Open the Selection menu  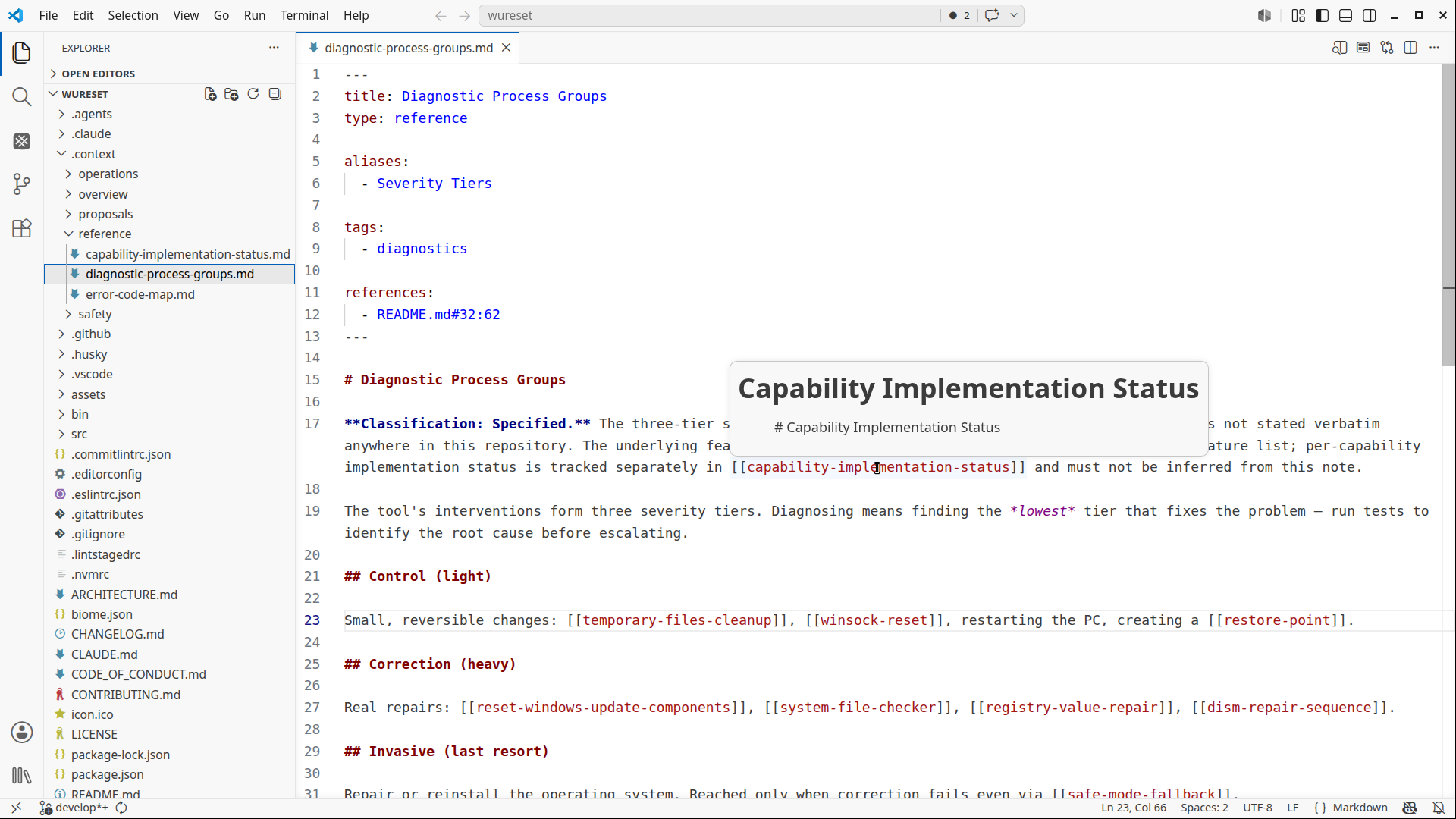click(133, 15)
